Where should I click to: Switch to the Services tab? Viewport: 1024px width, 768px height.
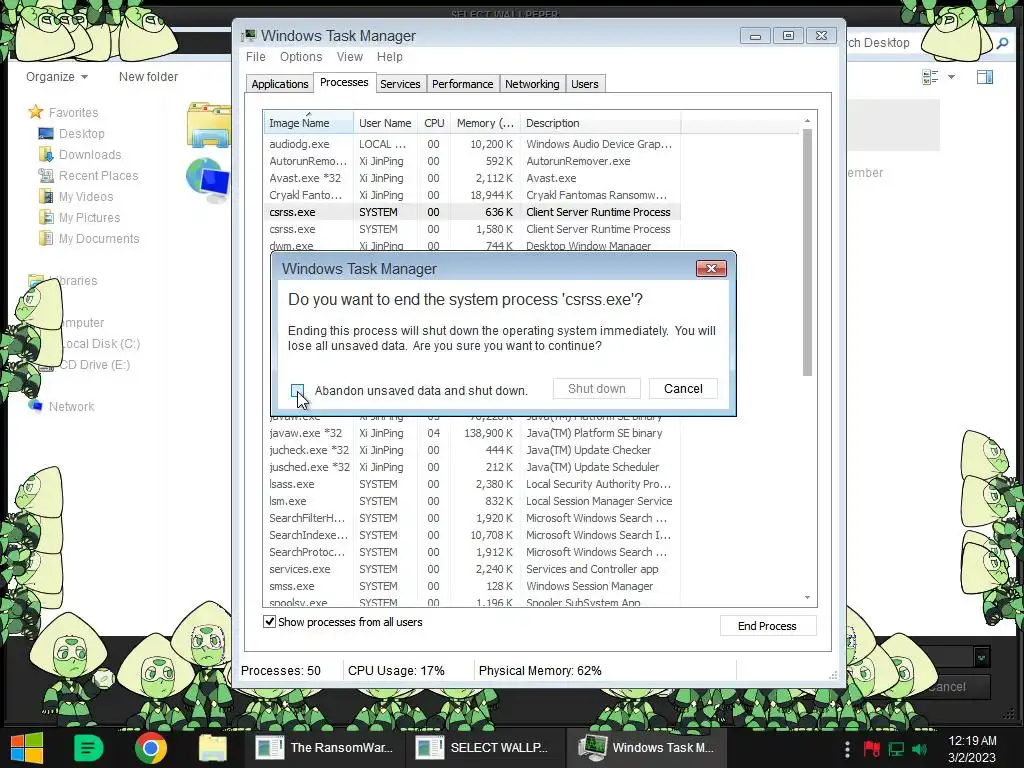click(400, 84)
